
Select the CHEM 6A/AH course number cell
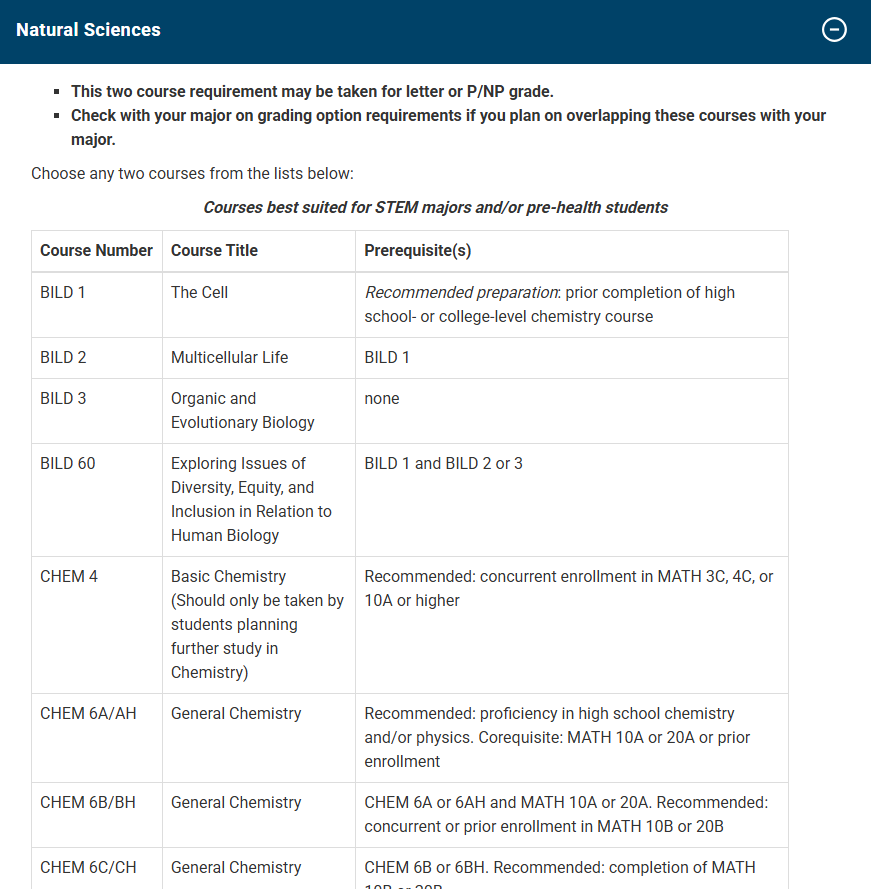point(88,714)
